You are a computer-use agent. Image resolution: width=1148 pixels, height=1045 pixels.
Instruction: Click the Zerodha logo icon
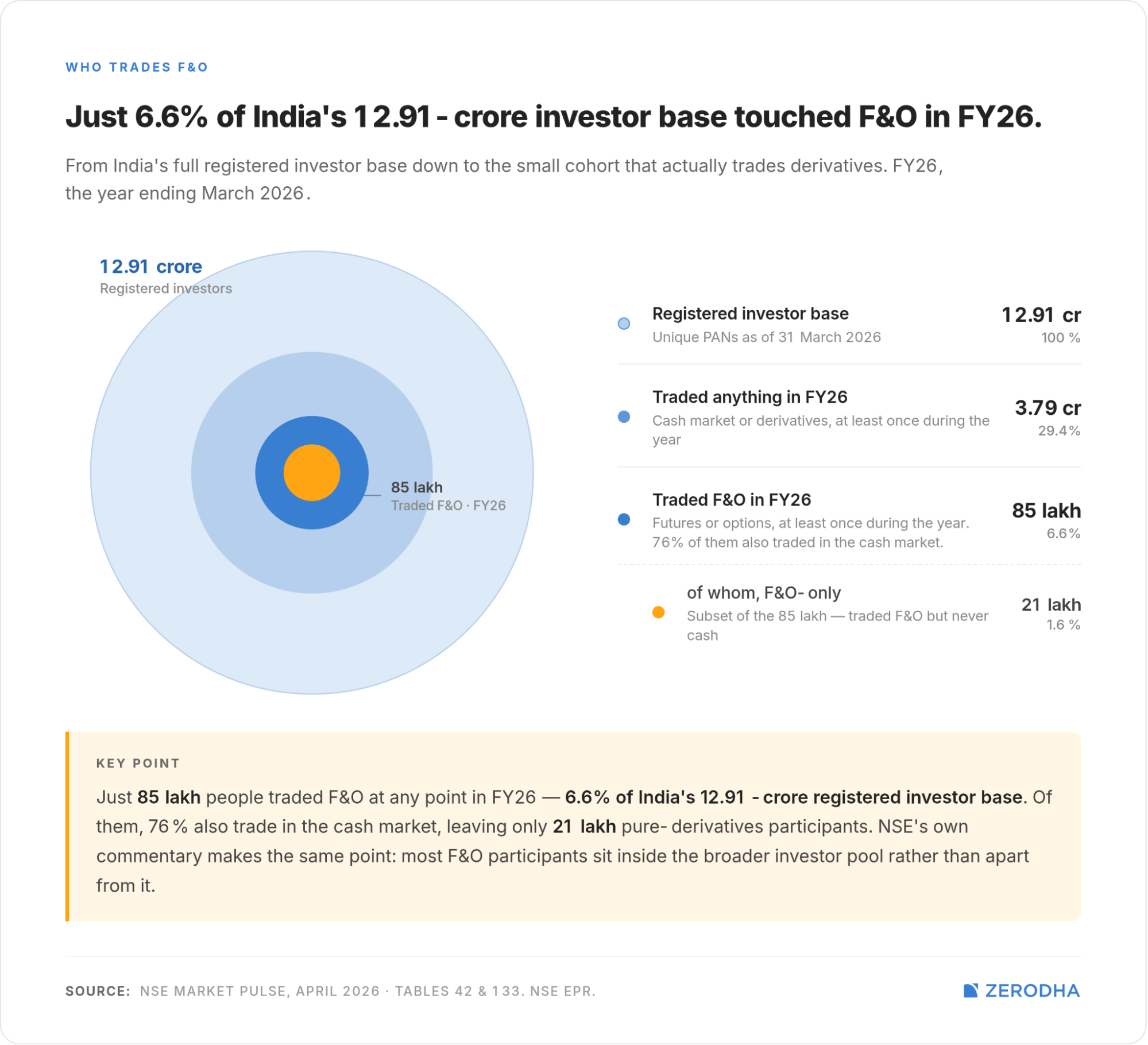(x=970, y=990)
